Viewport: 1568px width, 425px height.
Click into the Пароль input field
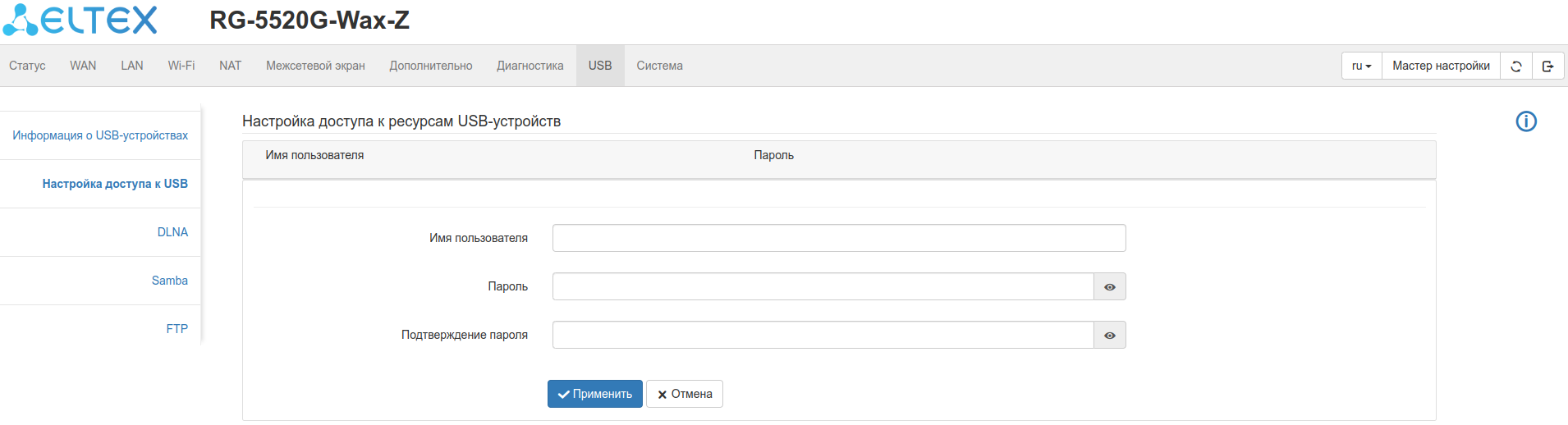823,286
